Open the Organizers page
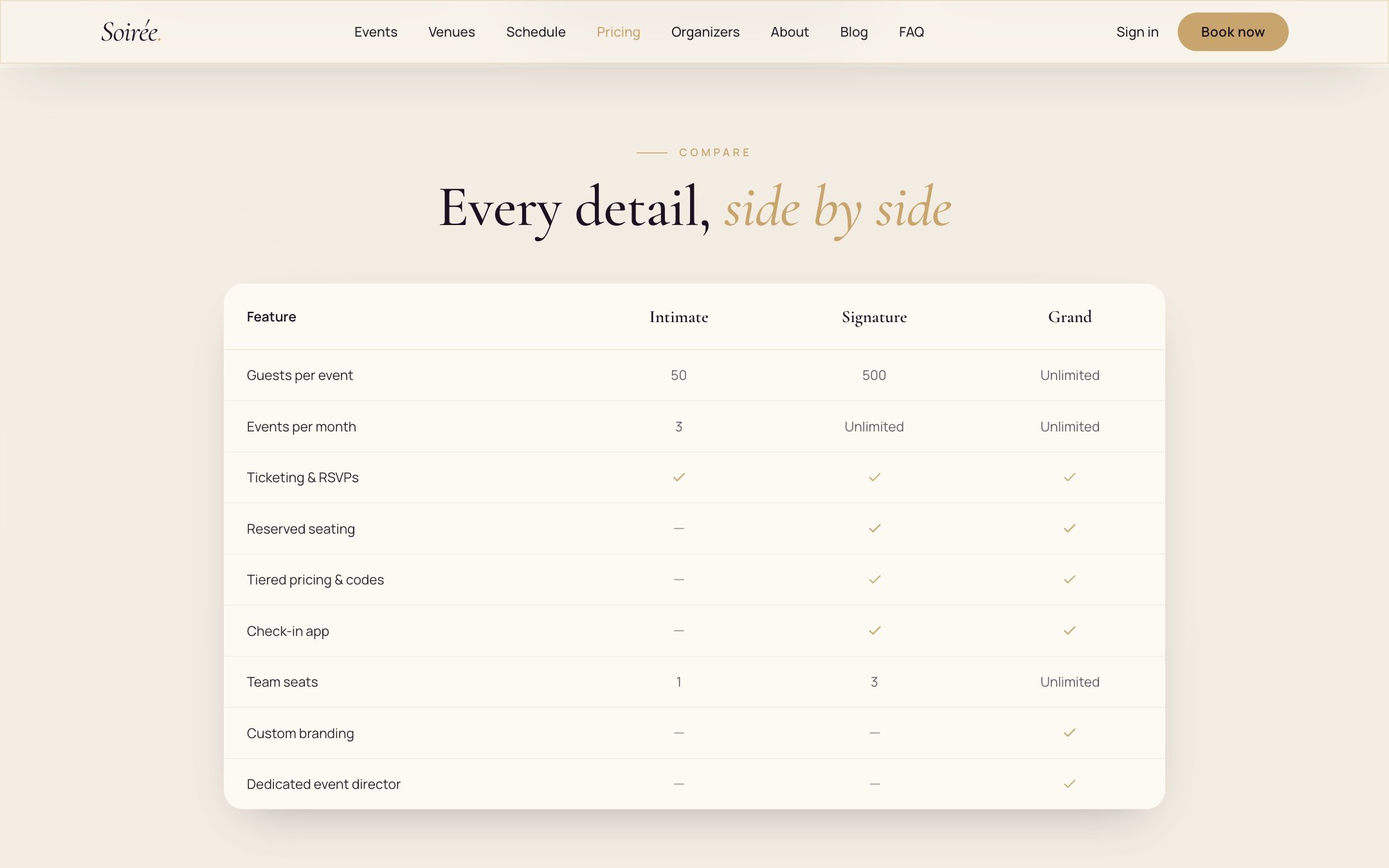 point(705,32)
